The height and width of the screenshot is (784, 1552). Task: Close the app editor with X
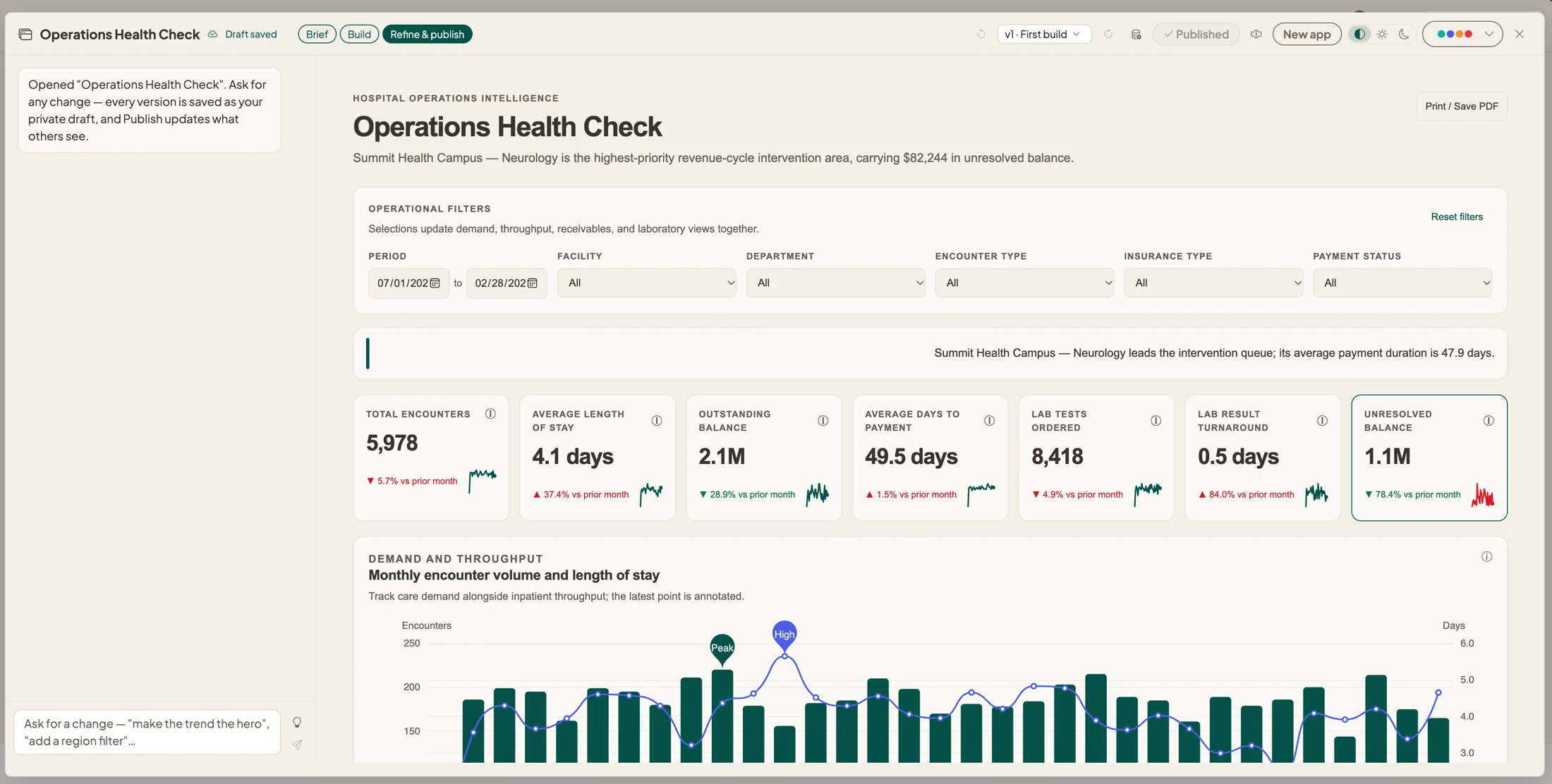coord(1520,34)
